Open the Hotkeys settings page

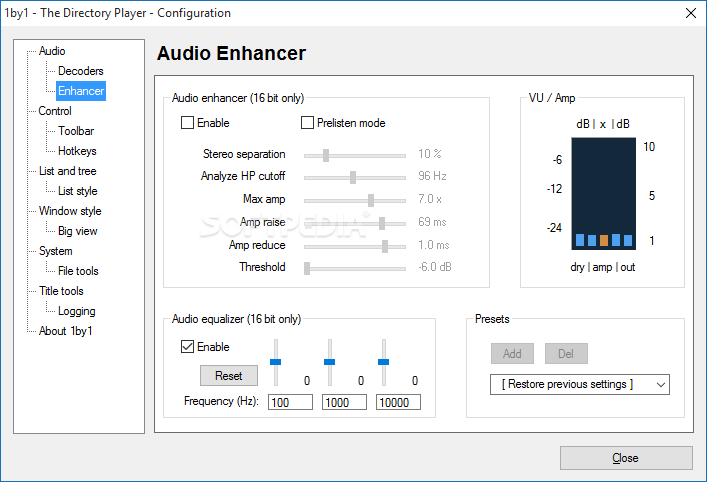(77, 151)
